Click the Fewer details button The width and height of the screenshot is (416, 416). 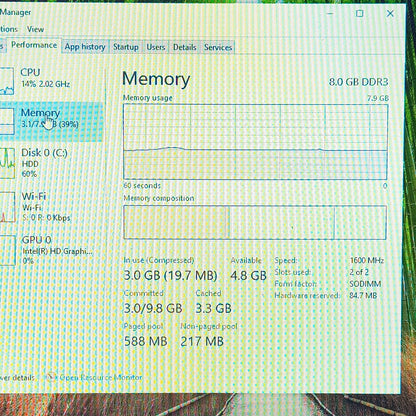point(17,378)
